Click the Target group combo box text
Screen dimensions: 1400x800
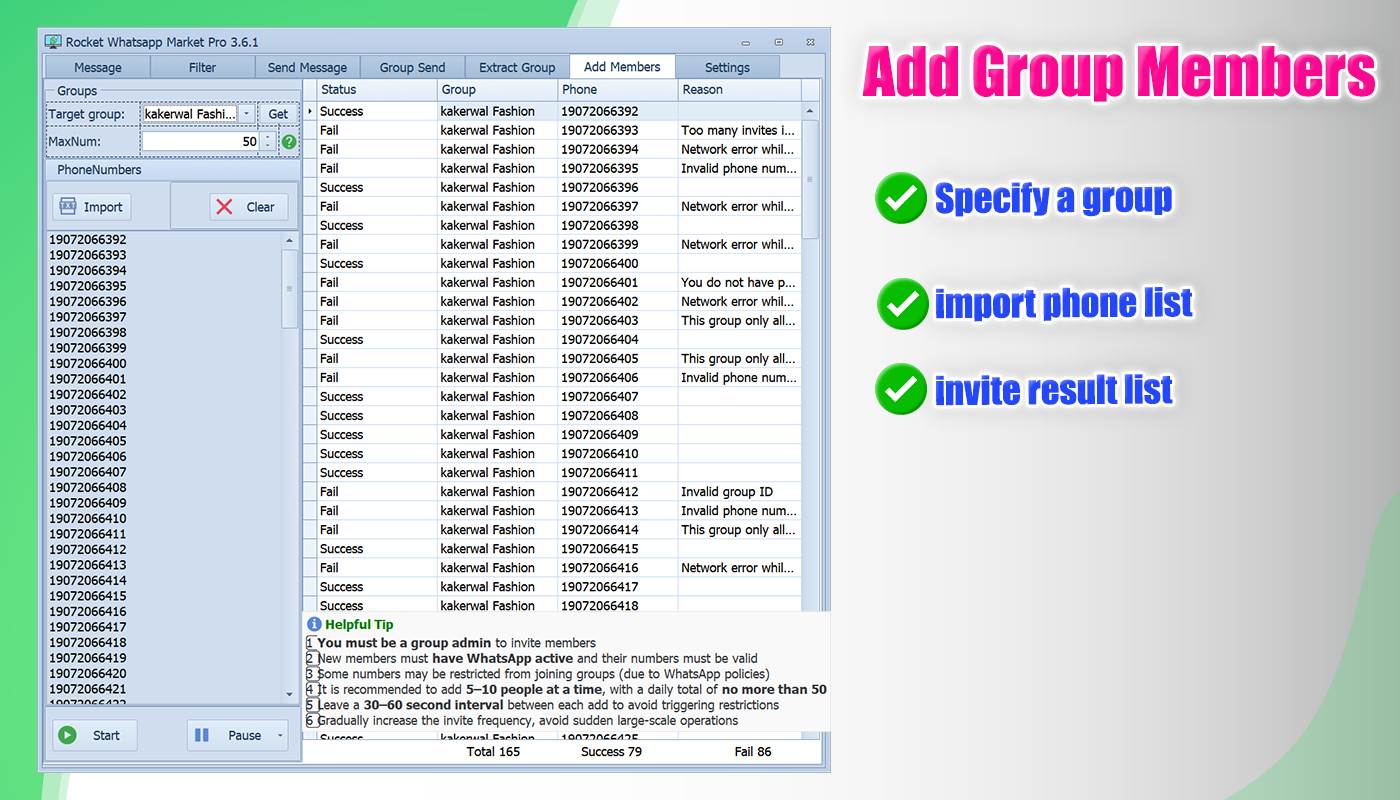click(x=191, y=114)
